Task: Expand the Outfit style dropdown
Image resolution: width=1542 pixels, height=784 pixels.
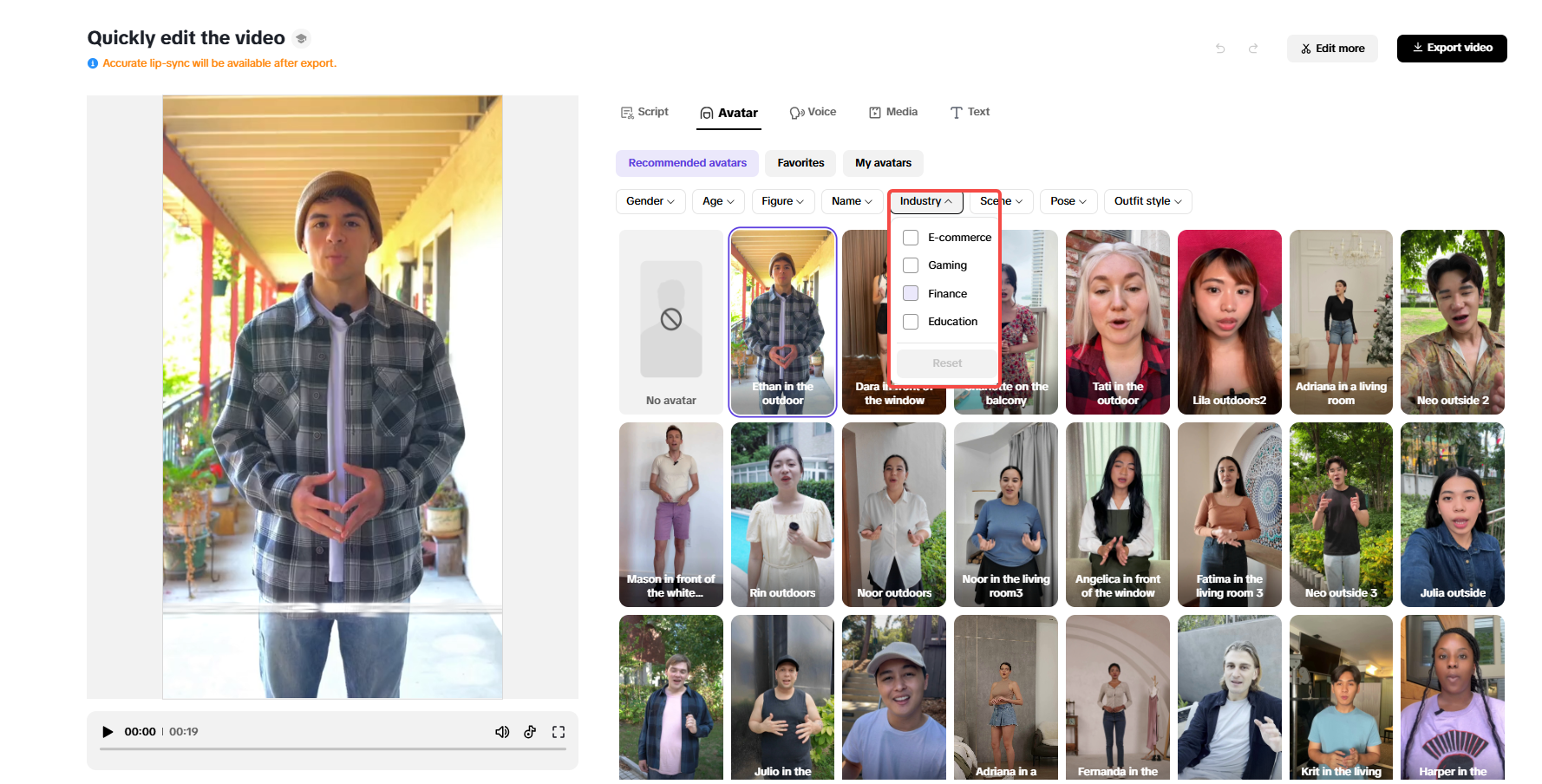Action: coord(1148,201)
